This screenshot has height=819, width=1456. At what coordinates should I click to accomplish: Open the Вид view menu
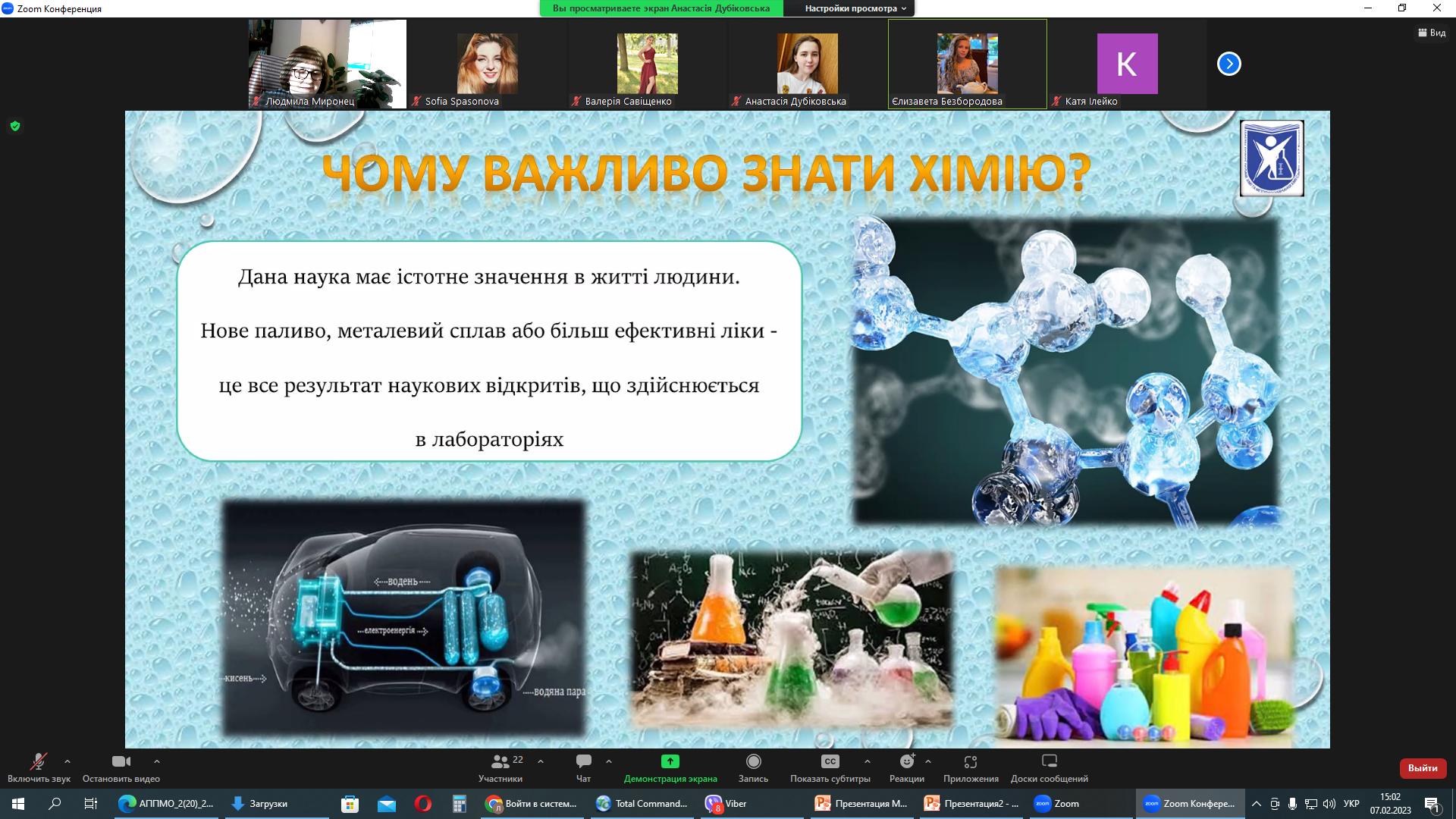click(1432, 33)
